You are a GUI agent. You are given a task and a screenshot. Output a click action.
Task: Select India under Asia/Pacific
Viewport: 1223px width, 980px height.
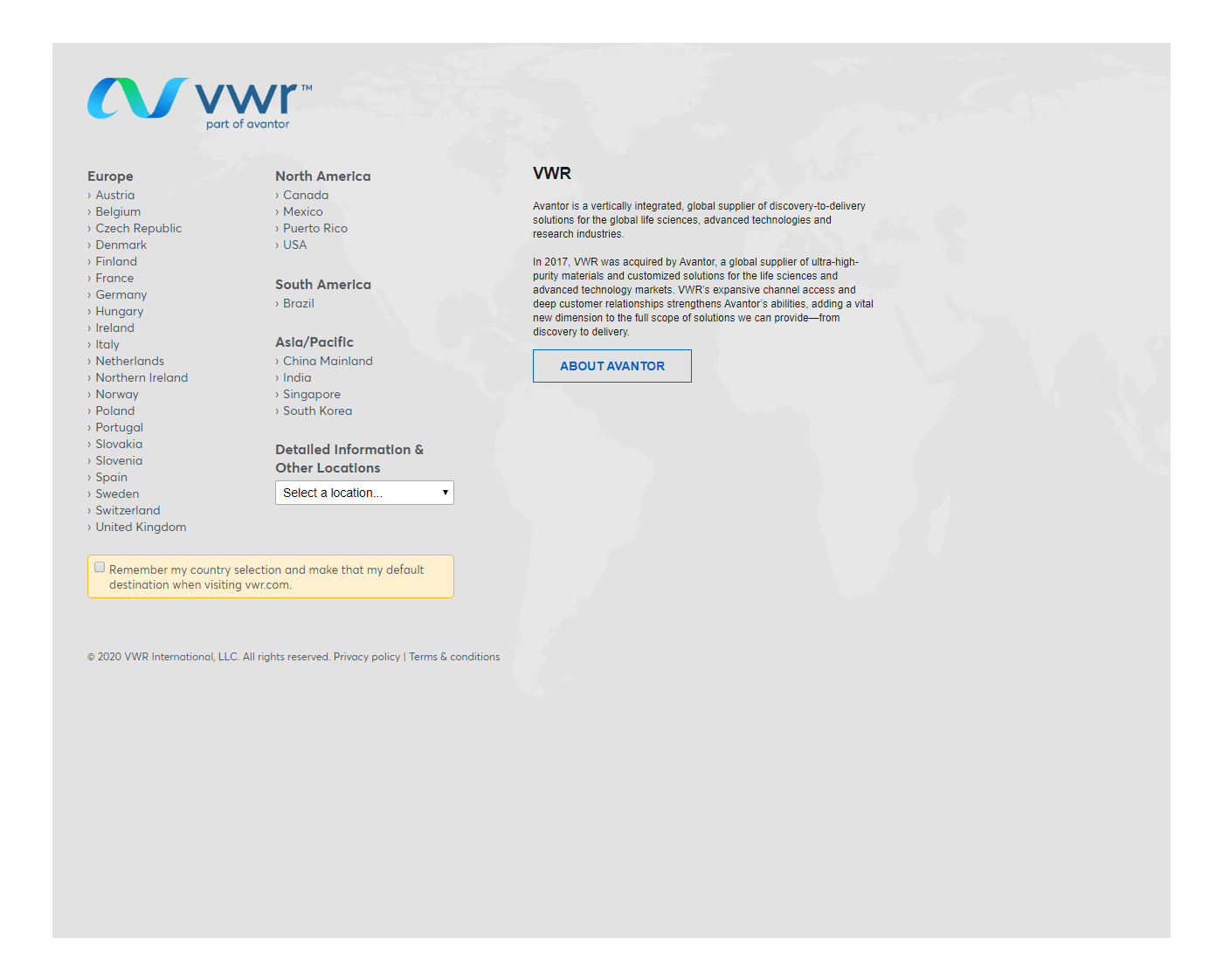297,378
